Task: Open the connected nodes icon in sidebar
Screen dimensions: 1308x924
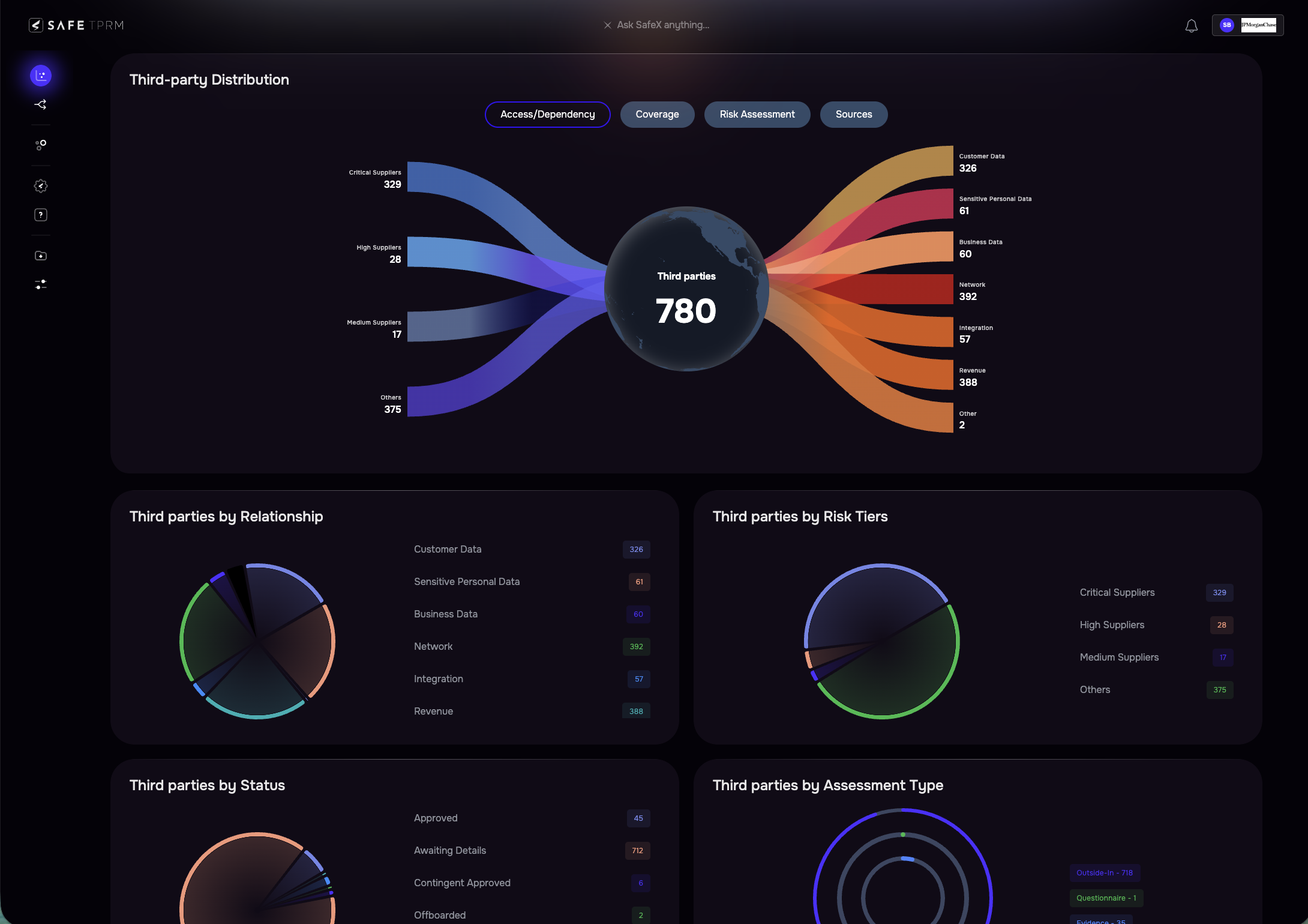Action: coord(41,144)
